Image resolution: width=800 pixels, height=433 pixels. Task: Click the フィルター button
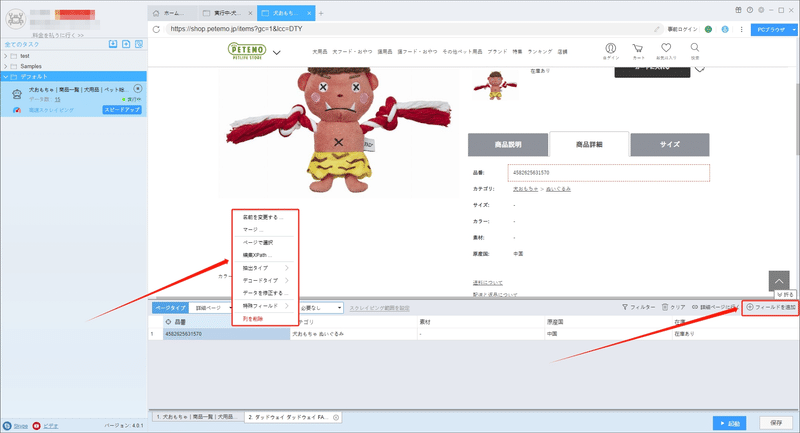[x=638, y=308]
